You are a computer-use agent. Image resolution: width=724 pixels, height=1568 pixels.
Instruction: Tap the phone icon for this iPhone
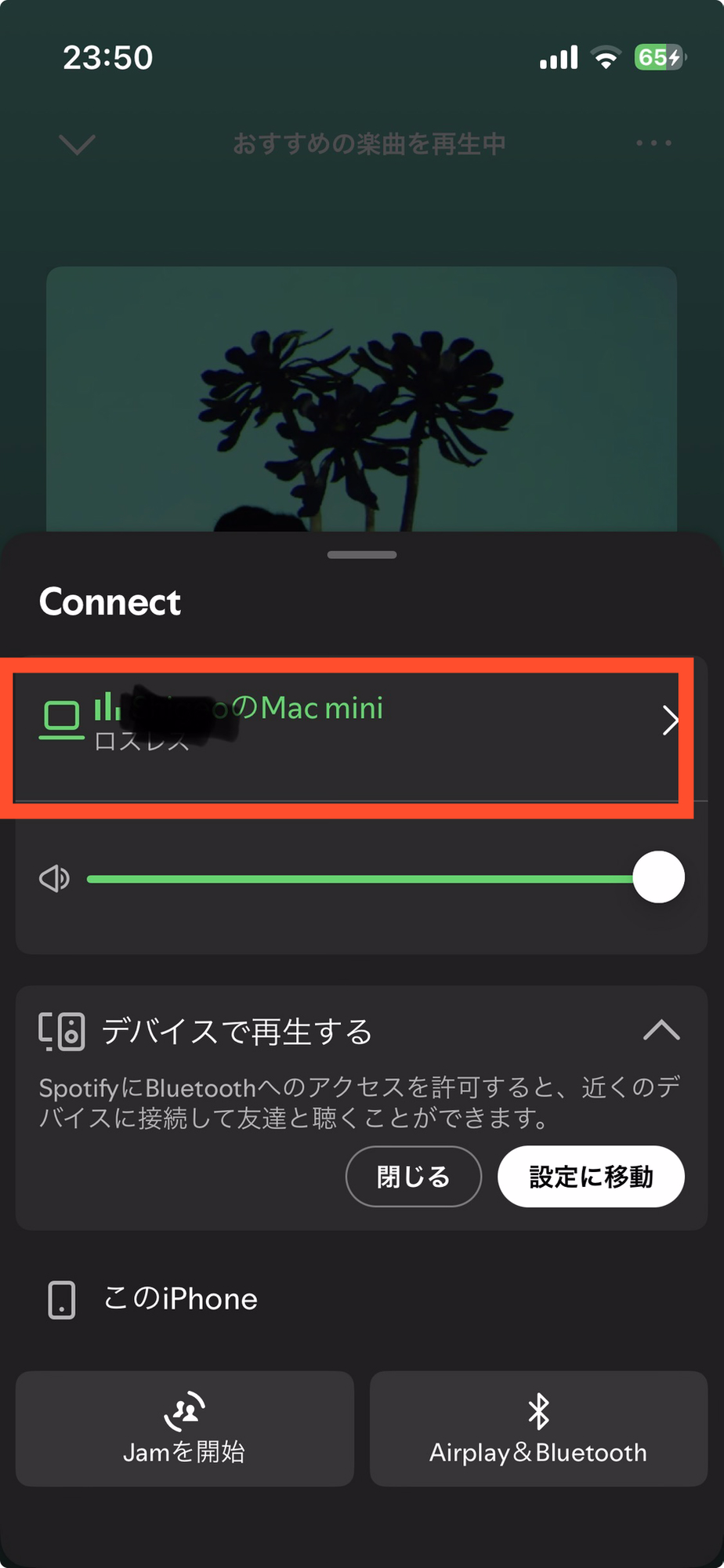62,1300
